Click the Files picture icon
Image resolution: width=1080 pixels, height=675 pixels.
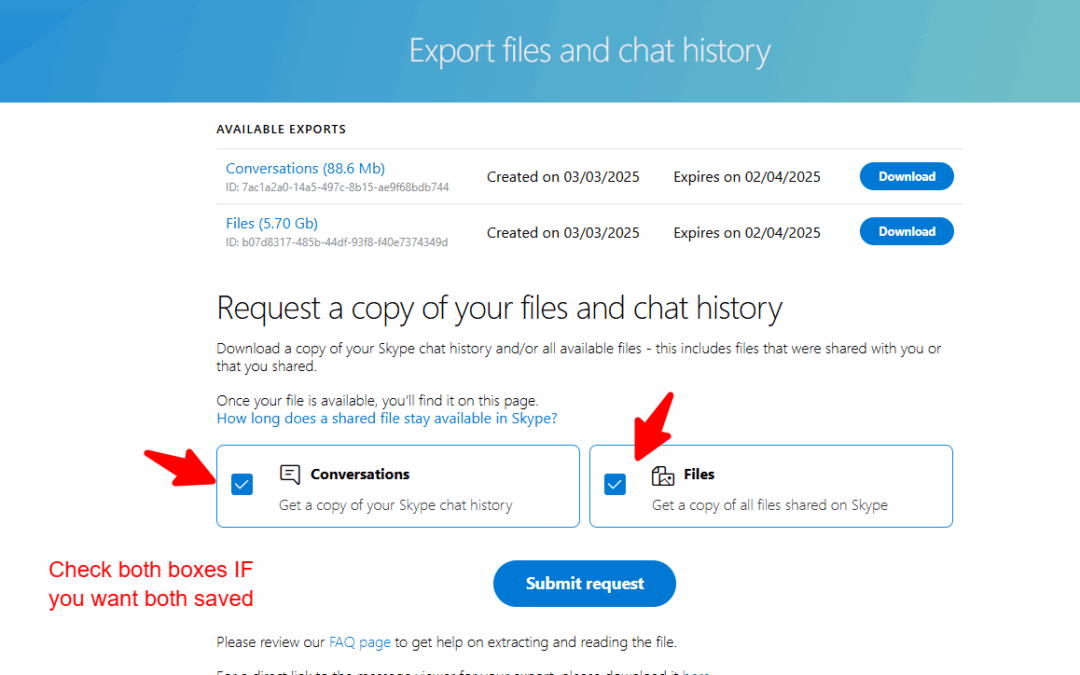(663, 475)
